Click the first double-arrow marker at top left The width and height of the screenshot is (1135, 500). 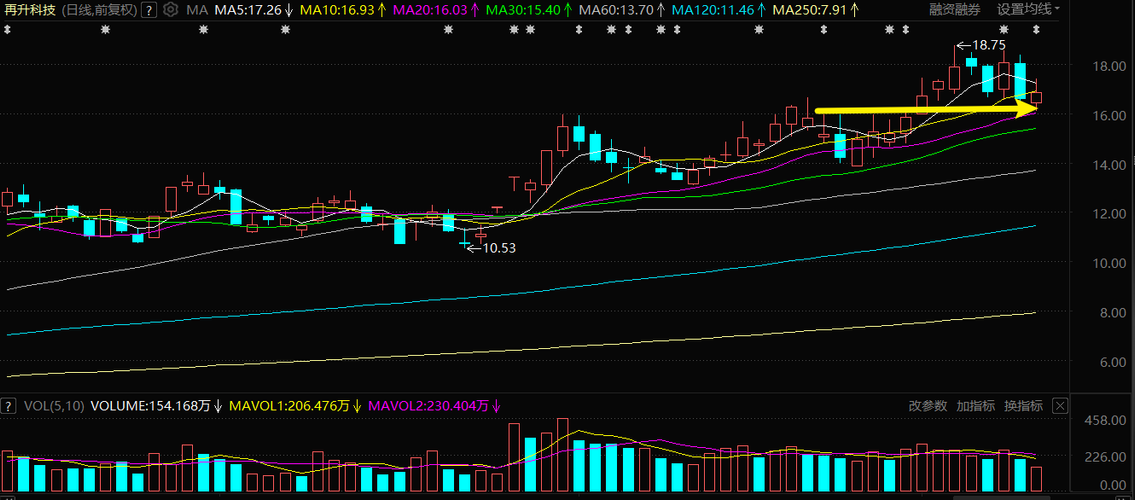click(x=7, y=30)
